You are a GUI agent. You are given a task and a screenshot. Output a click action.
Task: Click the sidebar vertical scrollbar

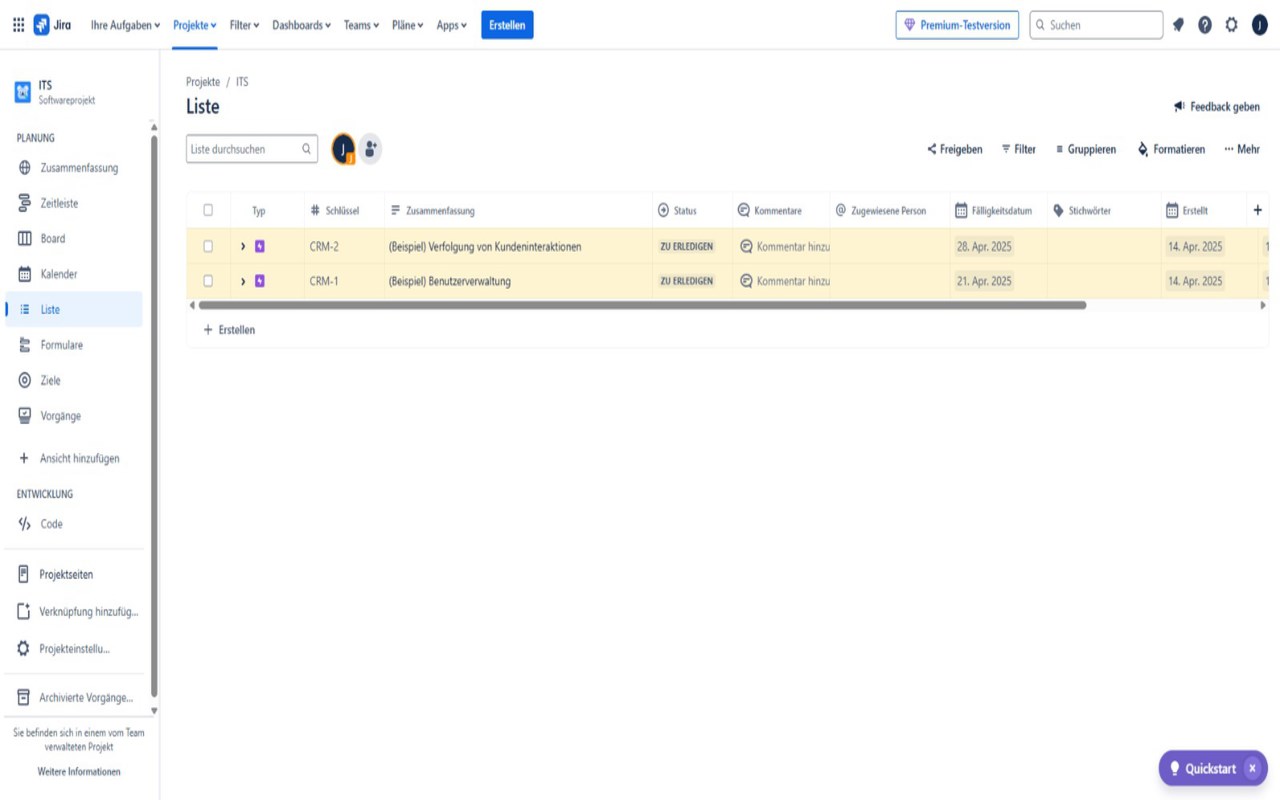pyautogui.click(x=154, y=415)
